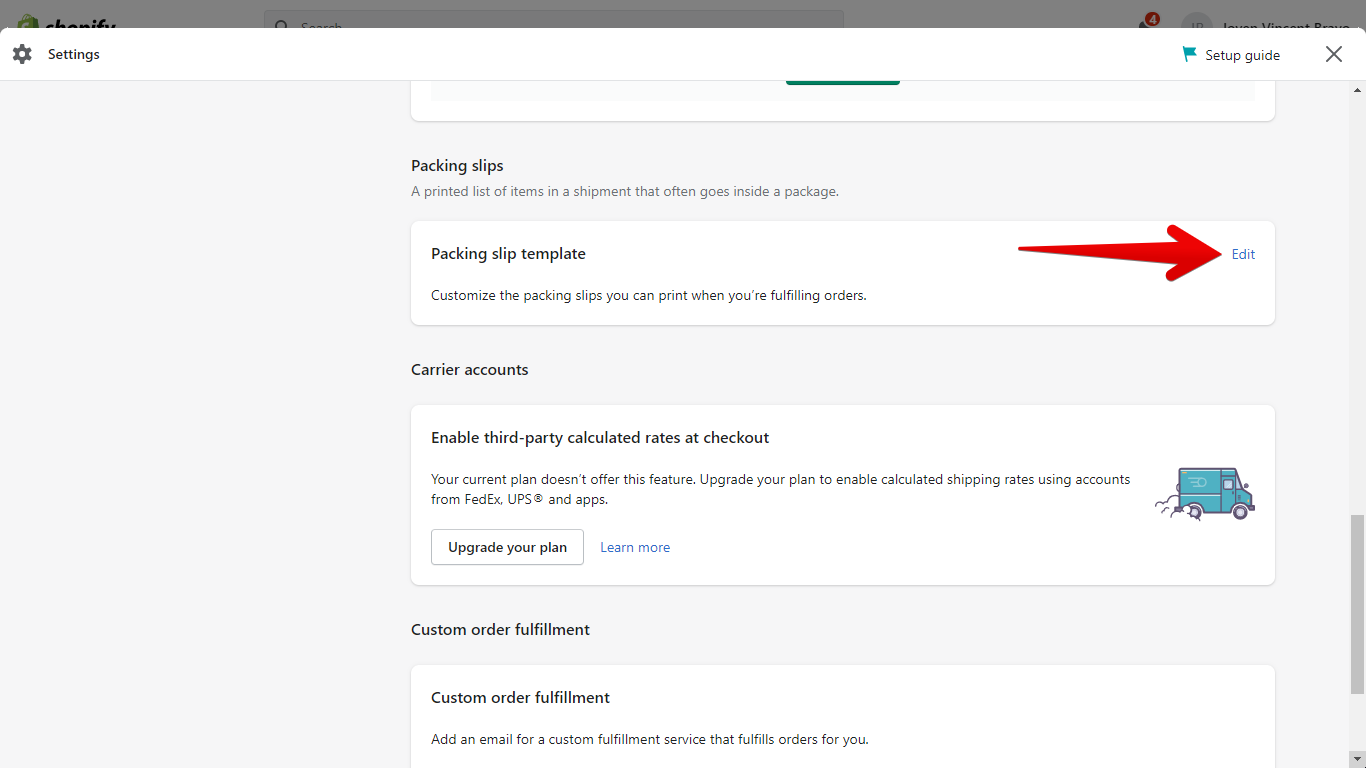Click the Custom order fulfillment card title
Viewport: 1366px width, 768px height.
[x=520, y=697]
